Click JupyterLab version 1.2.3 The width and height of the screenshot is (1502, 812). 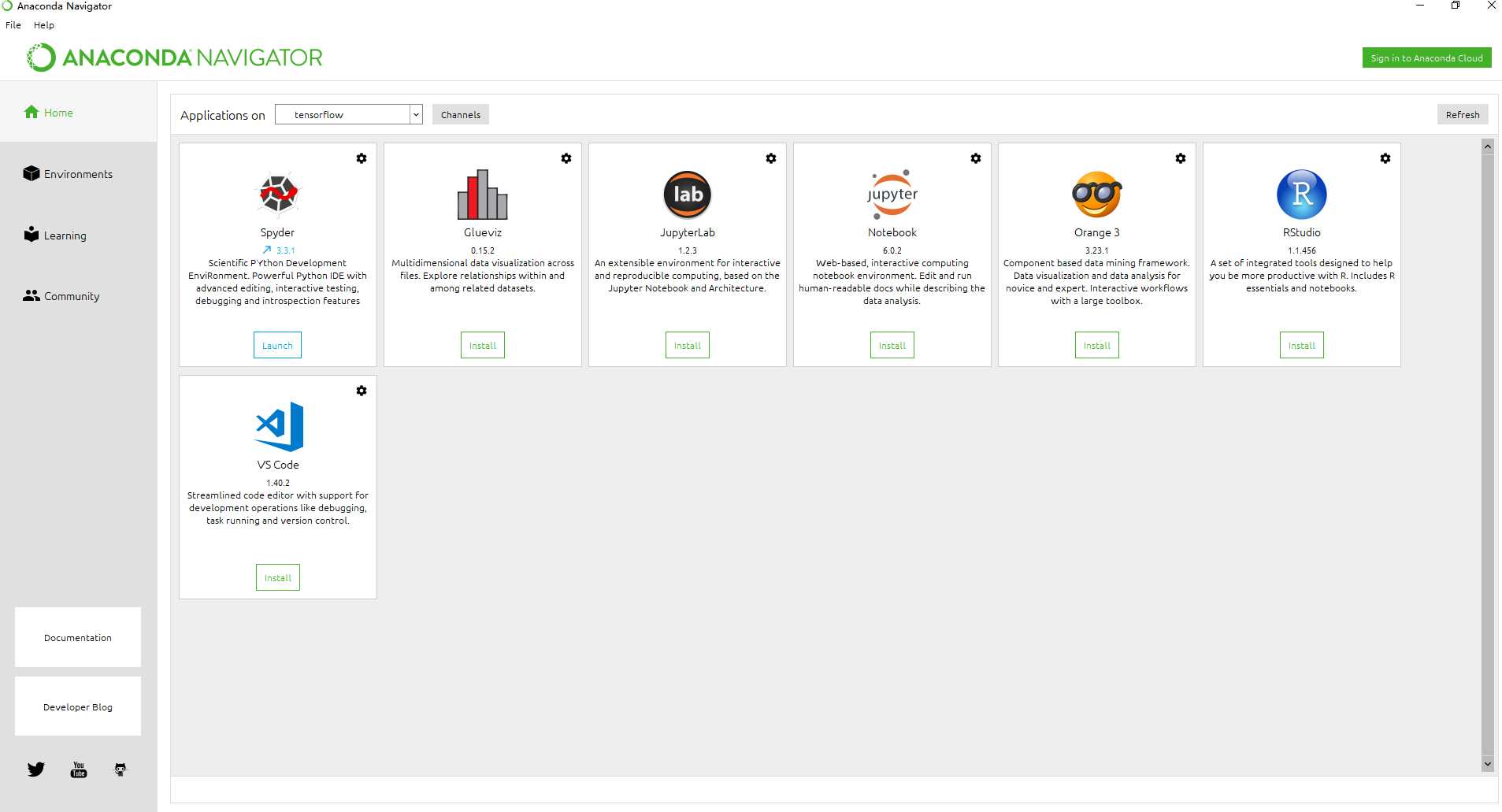(x=688, y=250)
